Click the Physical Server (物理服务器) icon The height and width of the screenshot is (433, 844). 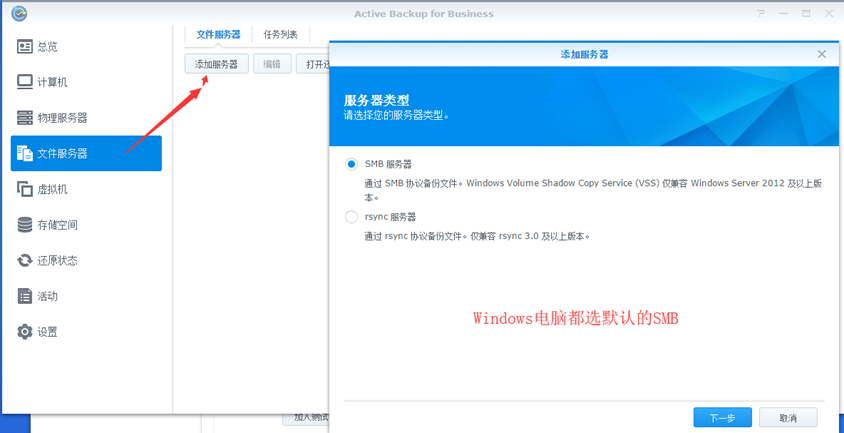click(25, 118)
